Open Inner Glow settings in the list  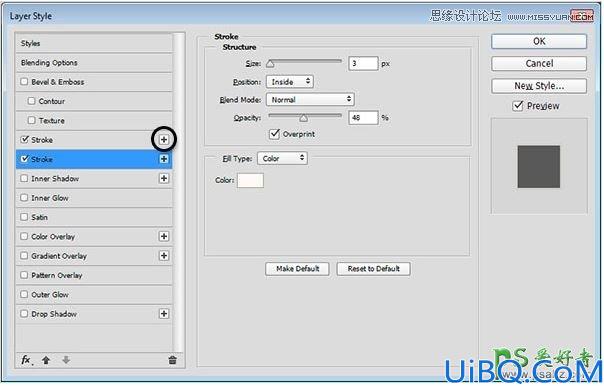pyautogui.click(x=94, y=198)
